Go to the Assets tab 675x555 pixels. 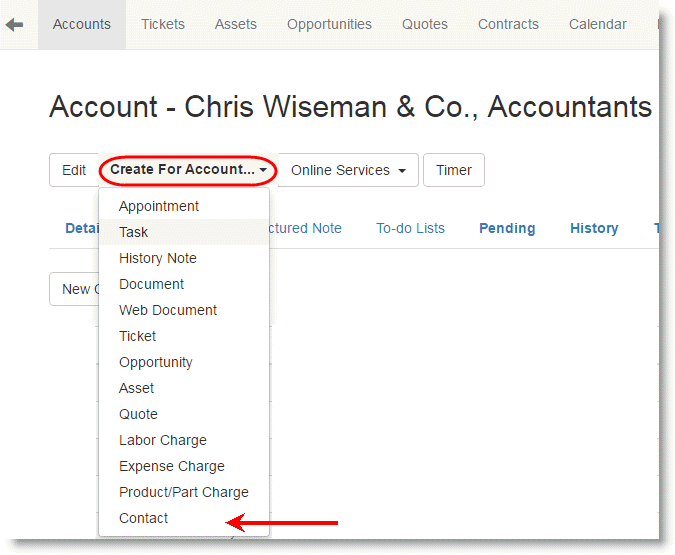236,25
